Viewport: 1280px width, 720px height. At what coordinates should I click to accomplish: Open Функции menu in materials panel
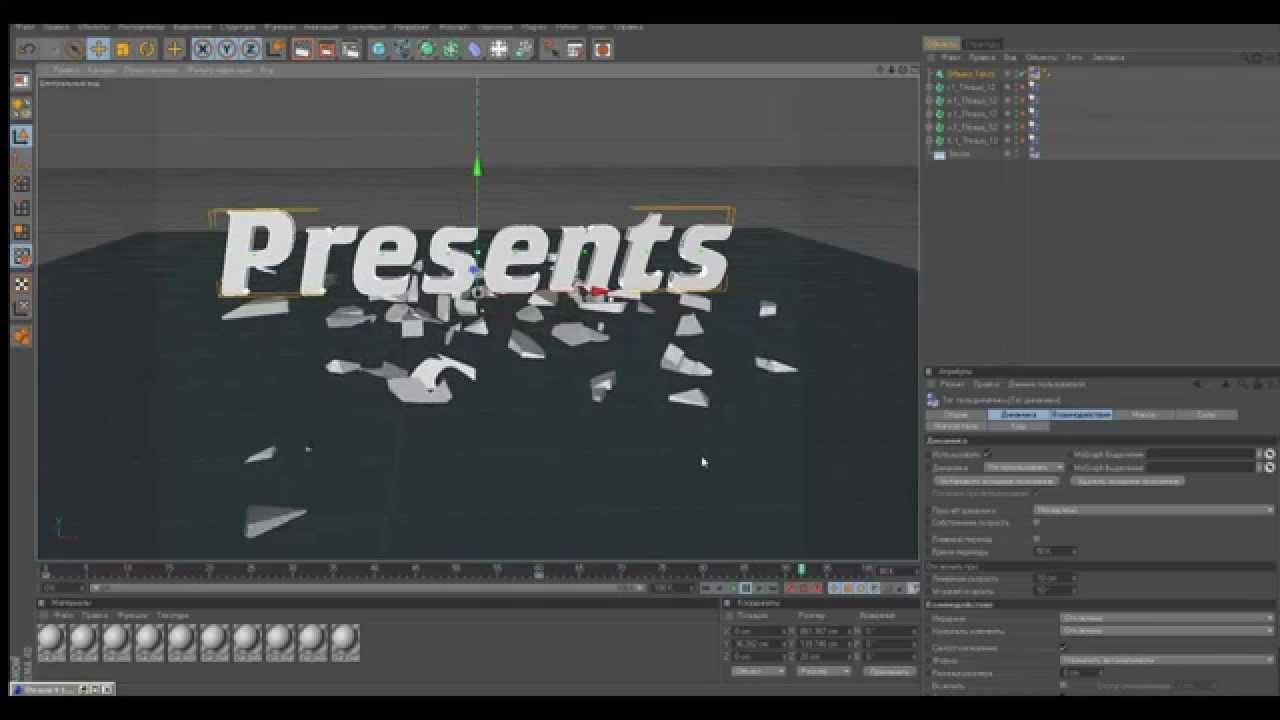pyautogui.click(x=133, y=615)
